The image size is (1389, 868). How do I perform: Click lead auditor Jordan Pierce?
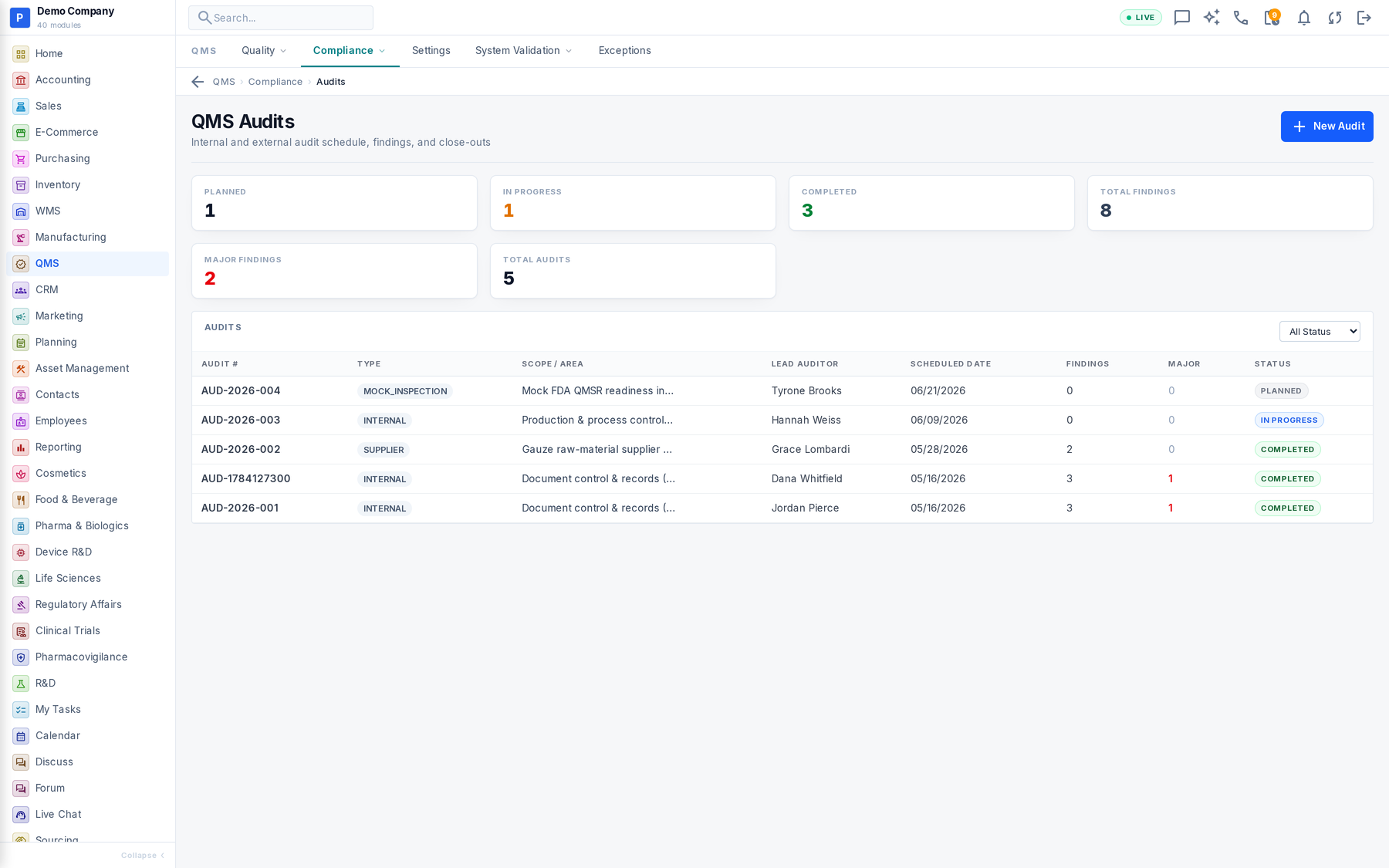(x=805, y=508)
